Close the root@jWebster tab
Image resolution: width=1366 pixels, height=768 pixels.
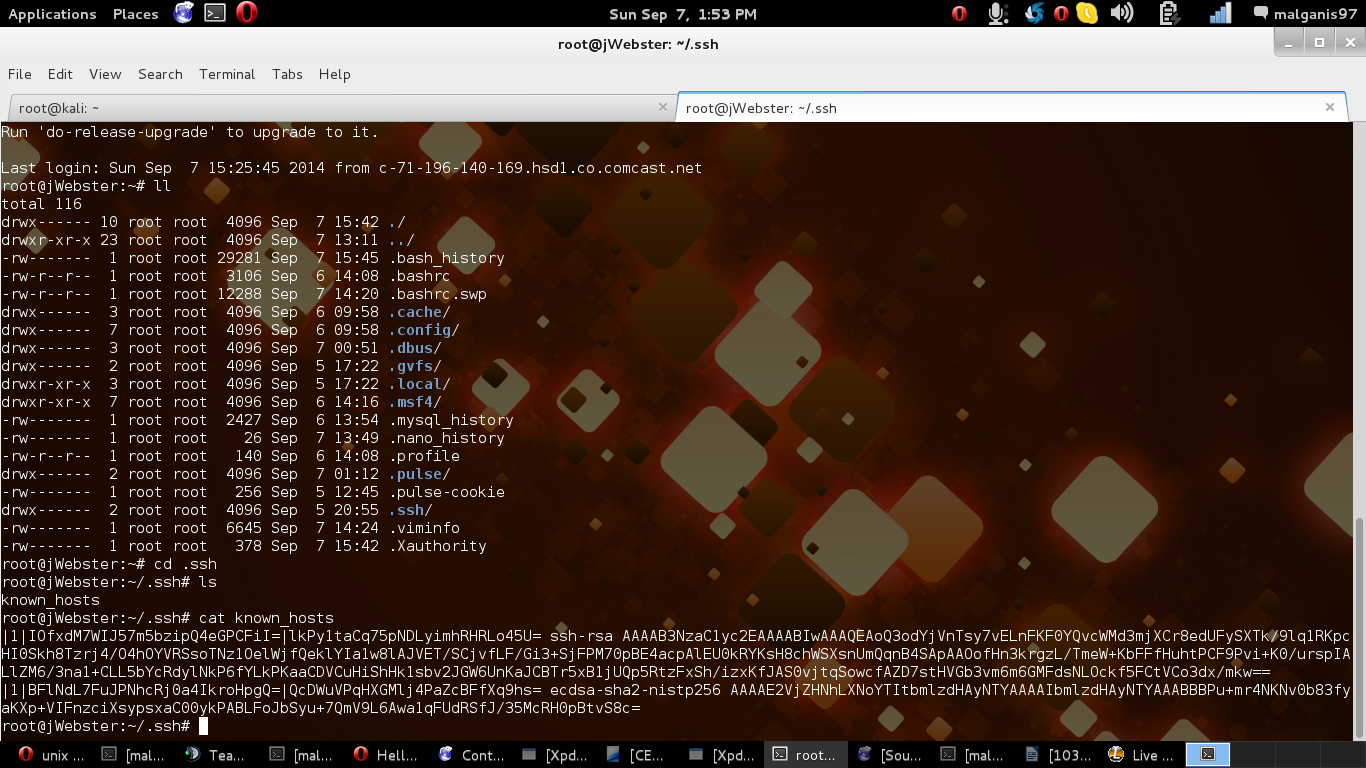pos(1330,107)
